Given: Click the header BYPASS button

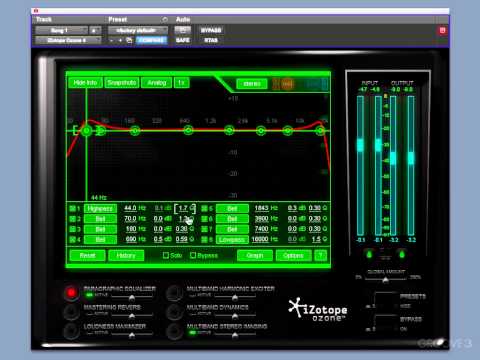Looking at the screenshot, I should [x=211, y=30].
